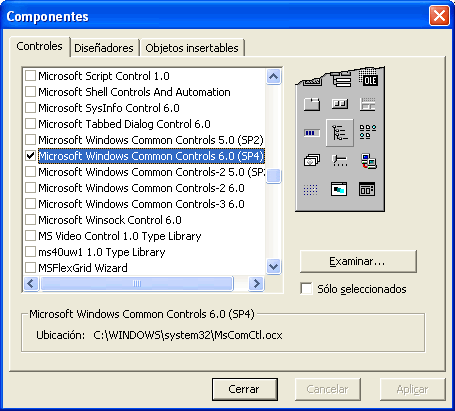
Task: Click the Cancelar button
Action: point(327,389)
